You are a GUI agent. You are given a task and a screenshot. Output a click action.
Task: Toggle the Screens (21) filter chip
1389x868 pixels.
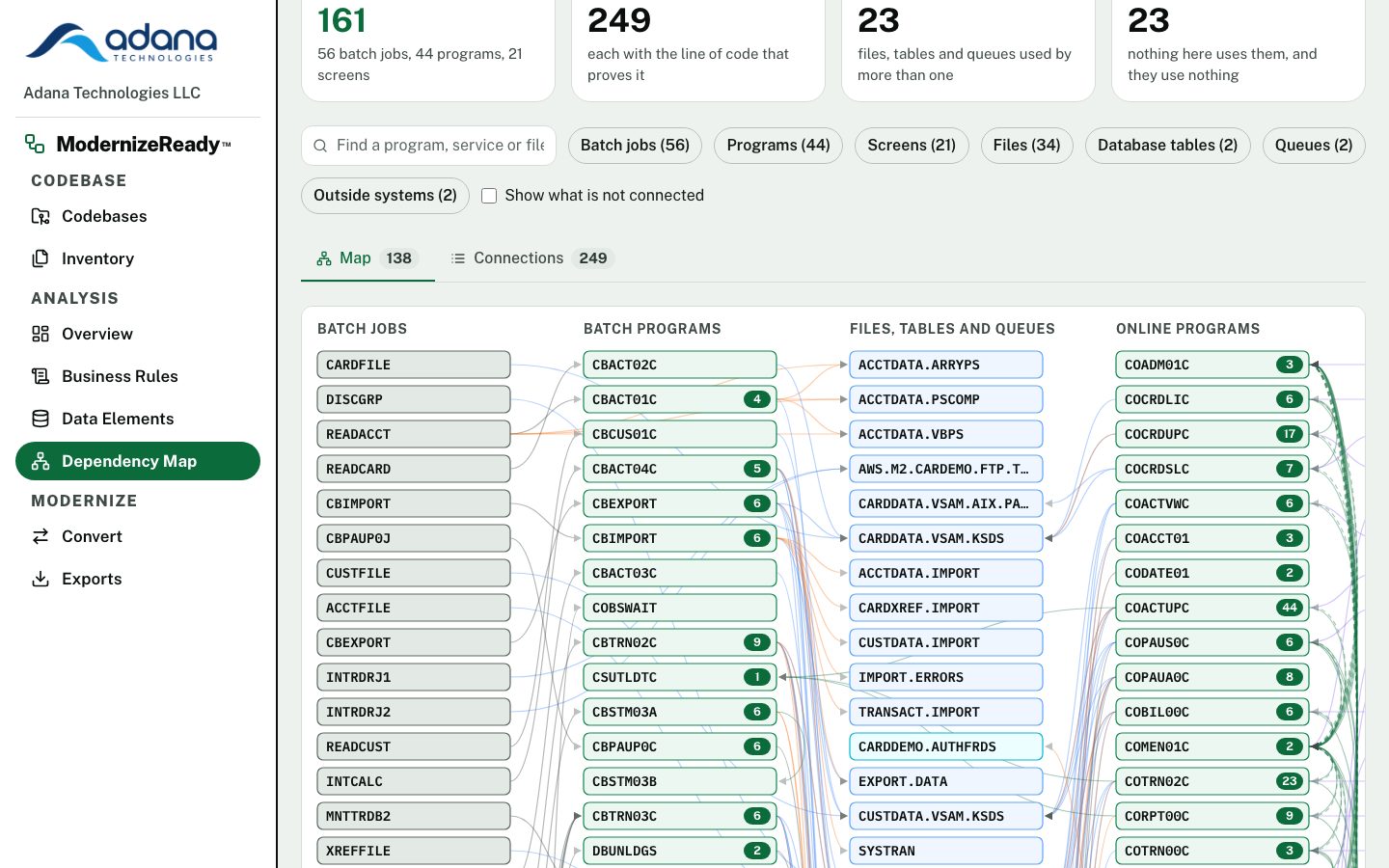[912, 146]
